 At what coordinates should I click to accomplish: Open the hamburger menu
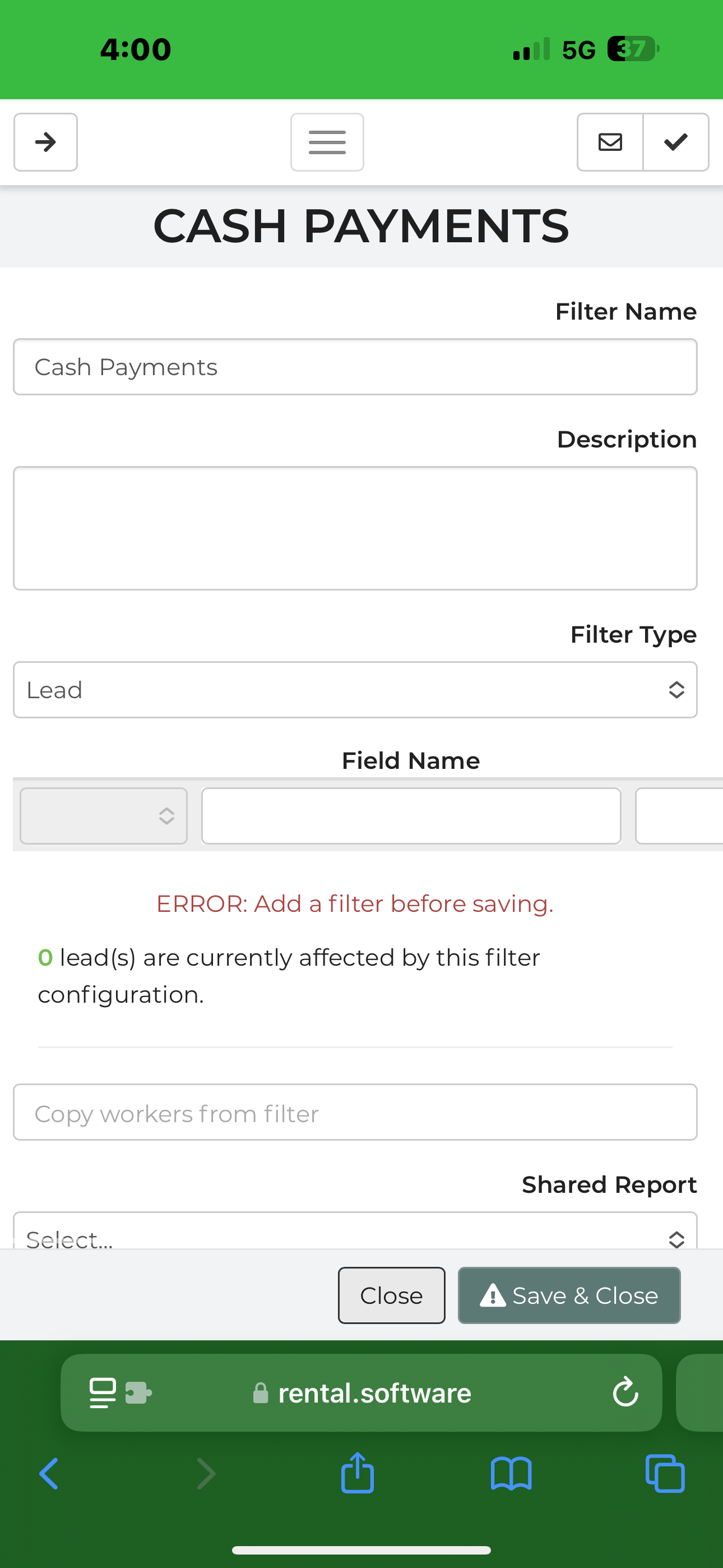(327, 142)
